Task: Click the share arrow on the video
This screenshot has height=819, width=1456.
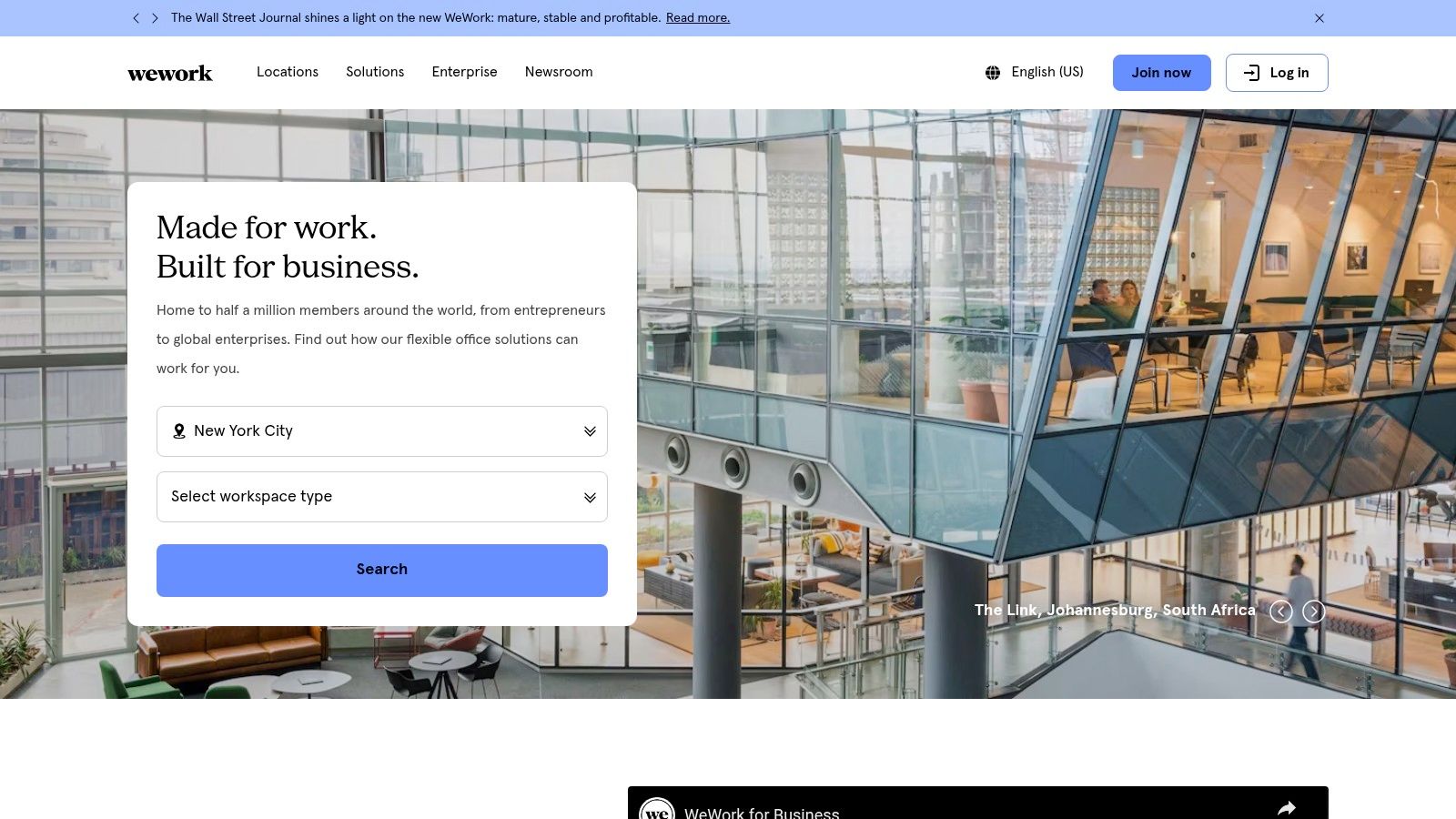Action: (1287, 808)
